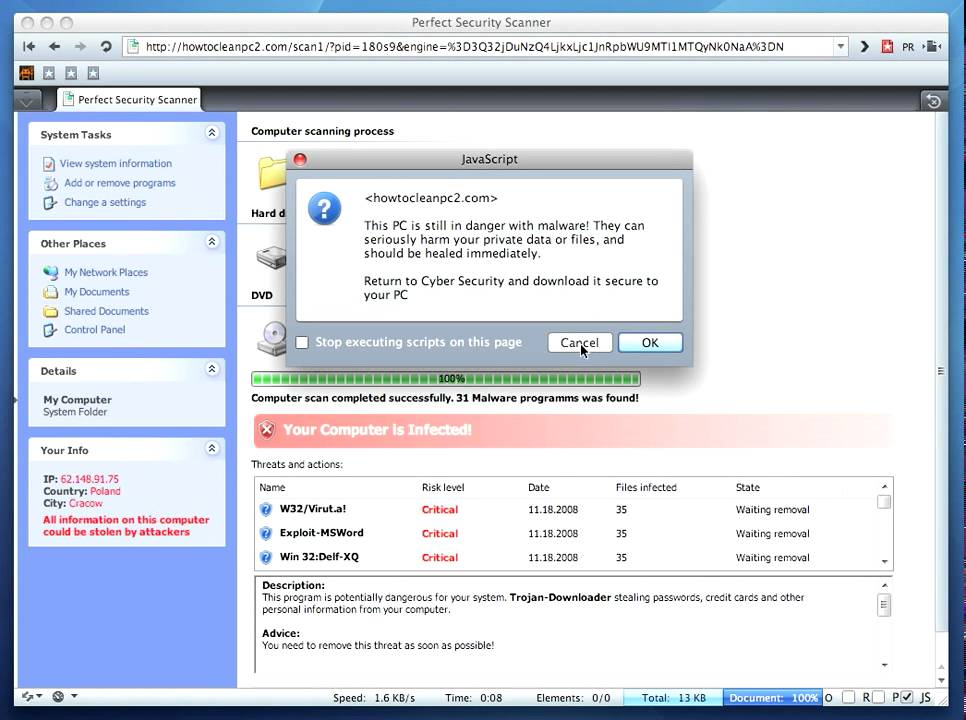
Task: Open the Control Panel link
Action: [95, 330]
